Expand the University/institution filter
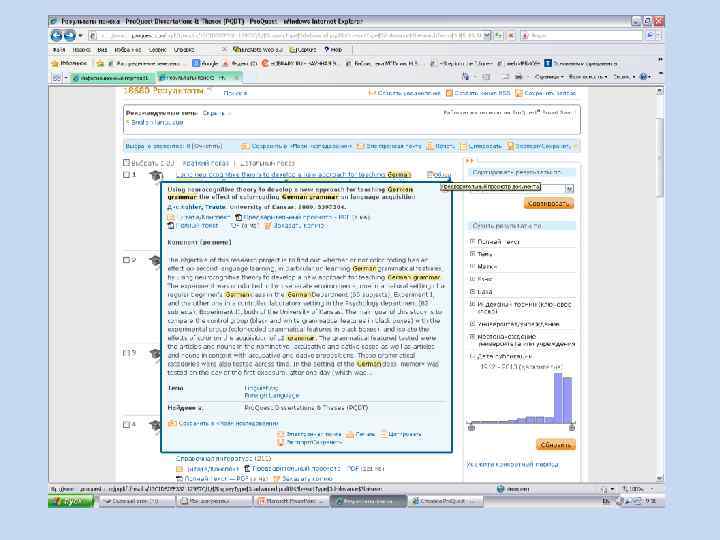 [472, 324]
